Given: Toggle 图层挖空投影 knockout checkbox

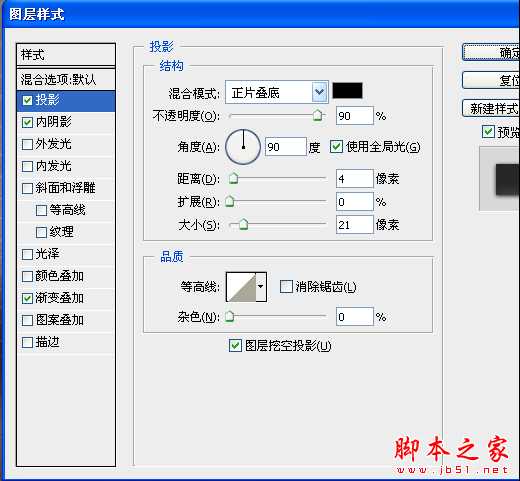Looking at the screenshot, I should coord(235,346).
